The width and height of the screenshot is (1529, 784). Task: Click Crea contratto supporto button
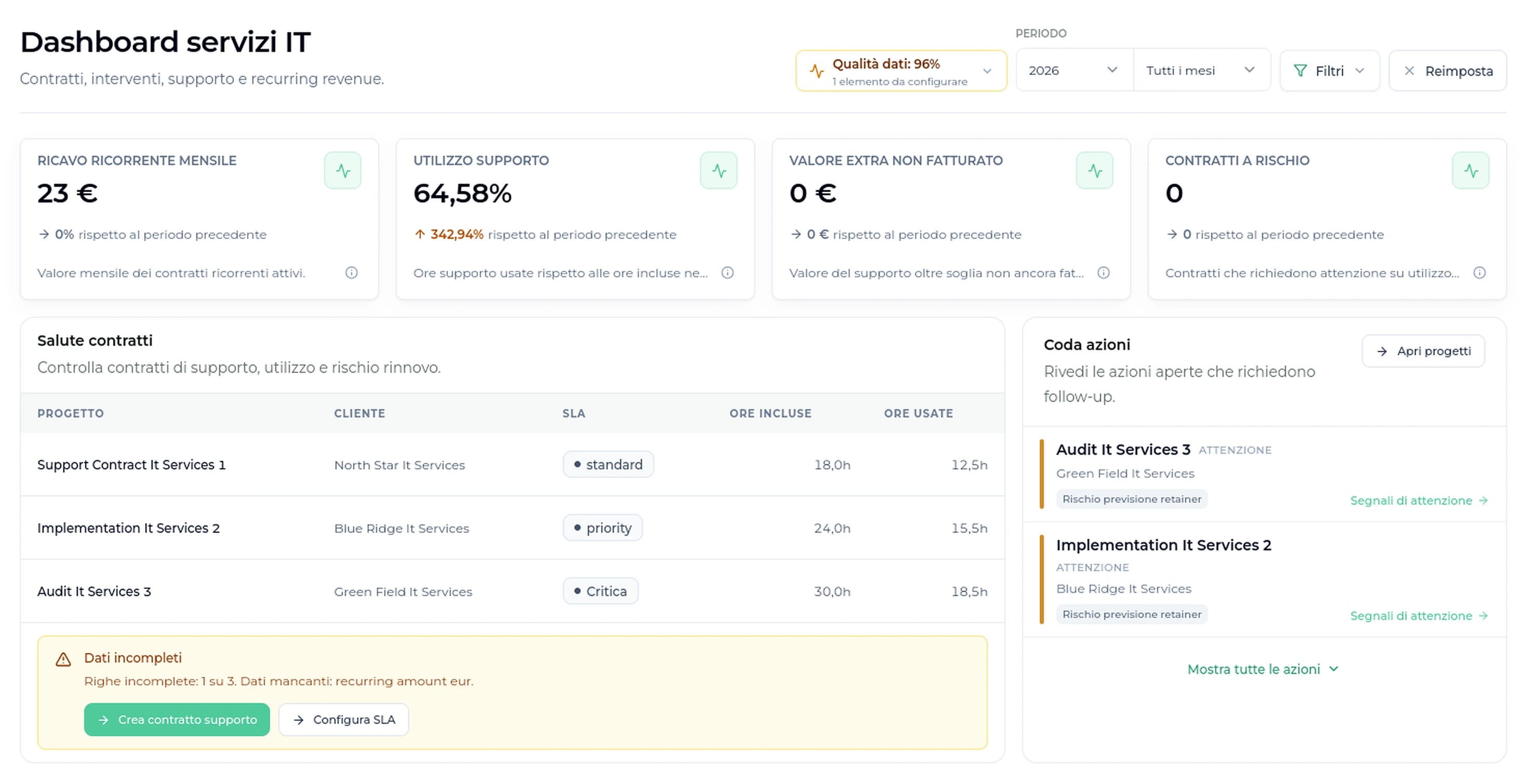177,719
